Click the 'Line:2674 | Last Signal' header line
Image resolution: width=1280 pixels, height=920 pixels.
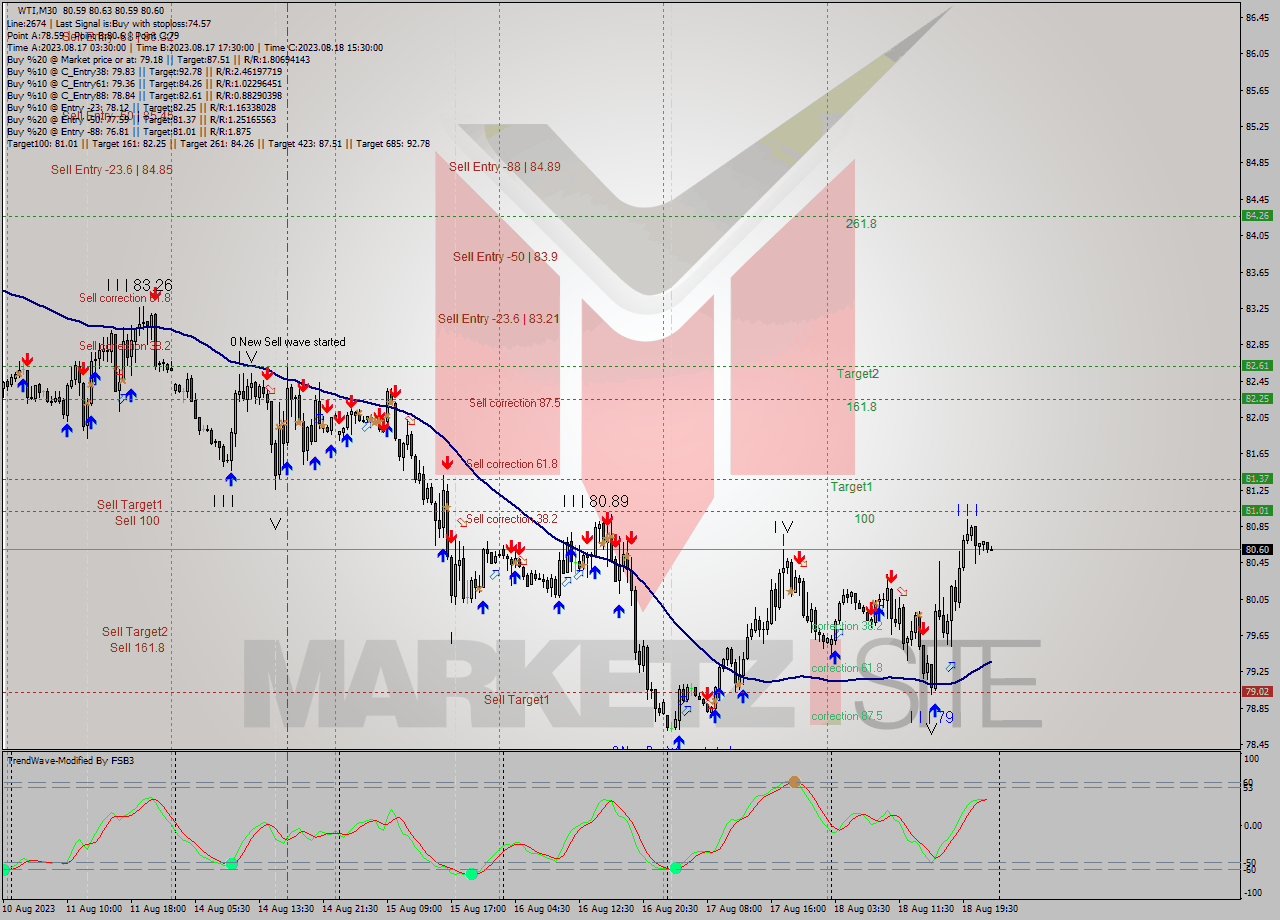[x=109, y=23]
